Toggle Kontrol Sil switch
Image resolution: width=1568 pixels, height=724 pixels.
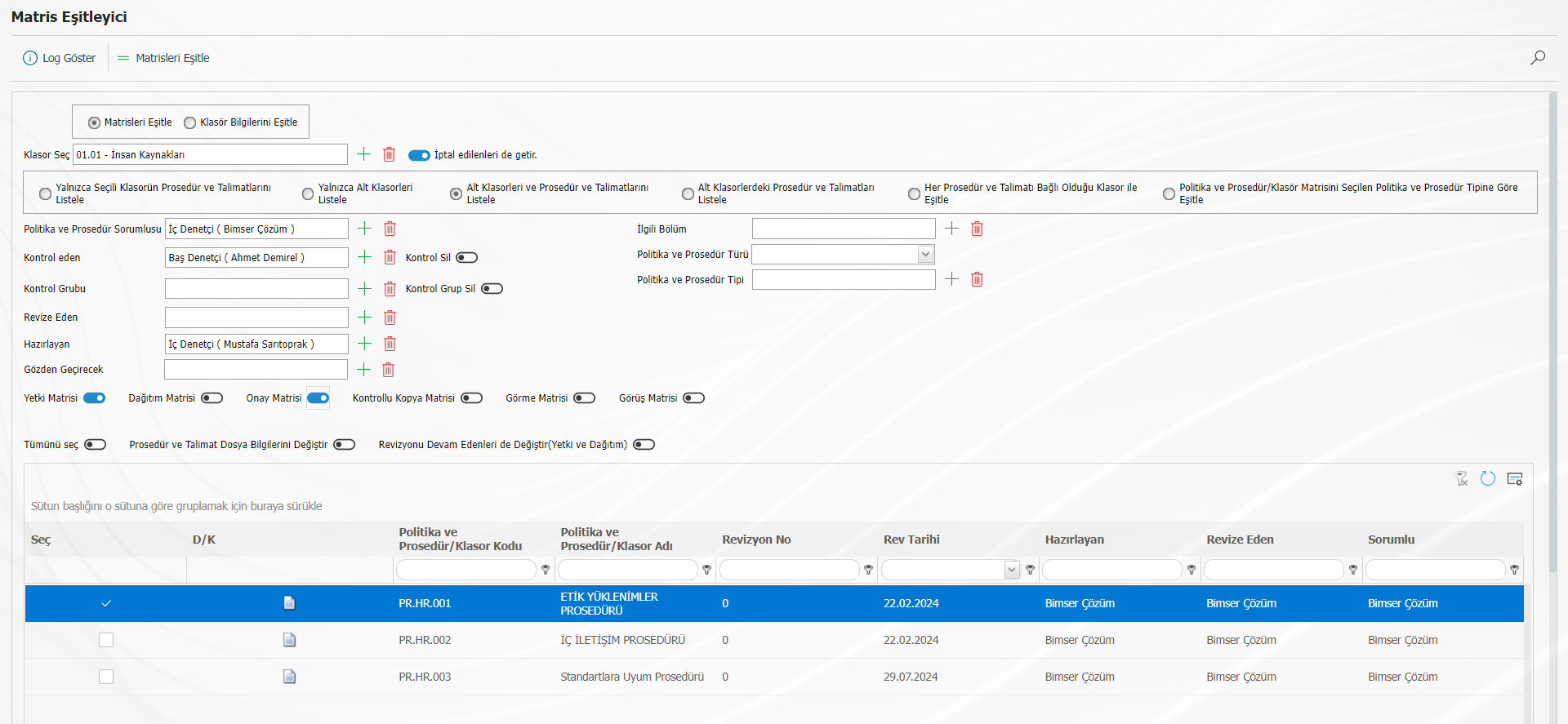point(466,258)
